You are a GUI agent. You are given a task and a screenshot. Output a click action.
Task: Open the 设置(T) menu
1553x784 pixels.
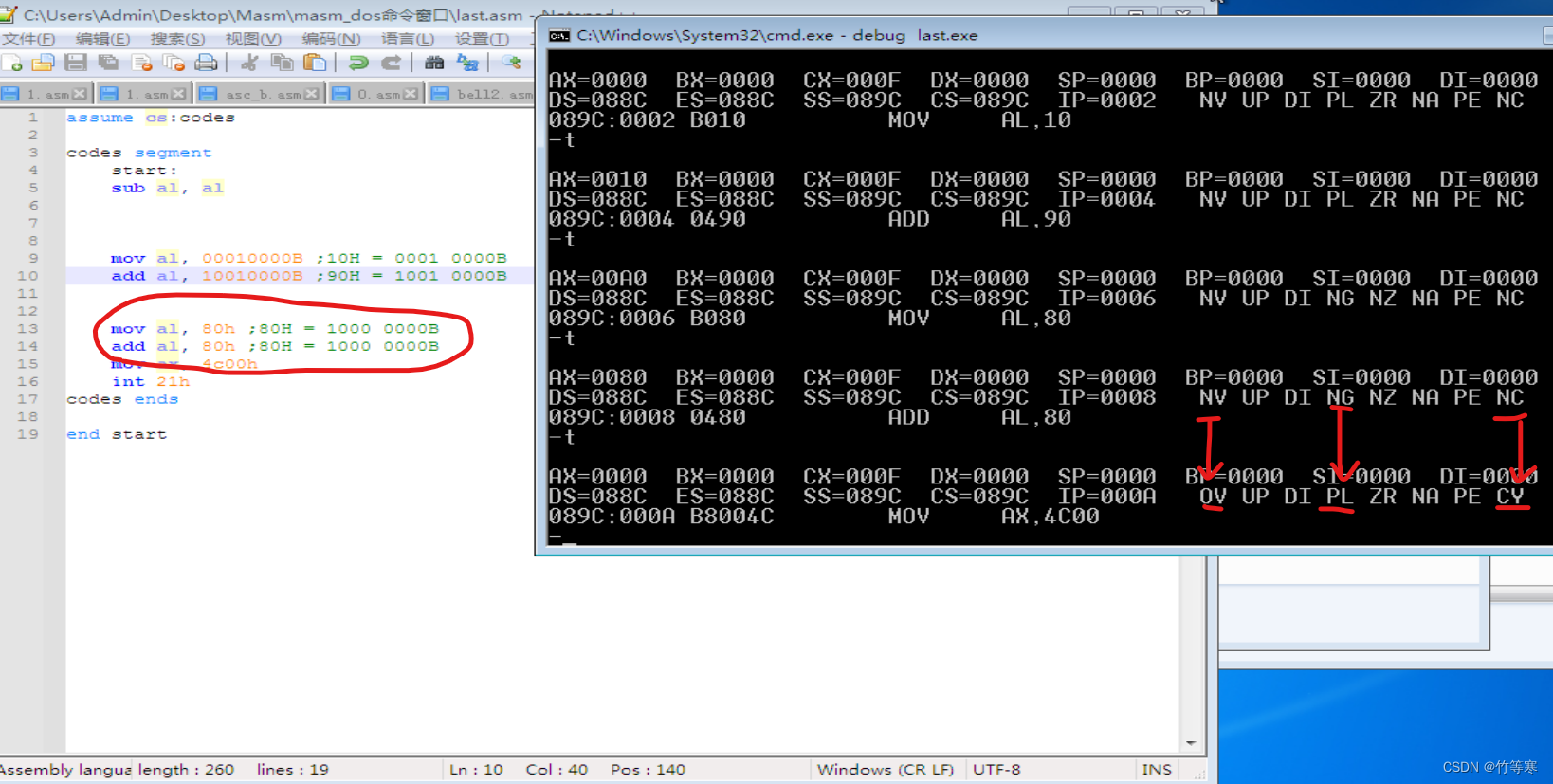[x=482, y=39]
